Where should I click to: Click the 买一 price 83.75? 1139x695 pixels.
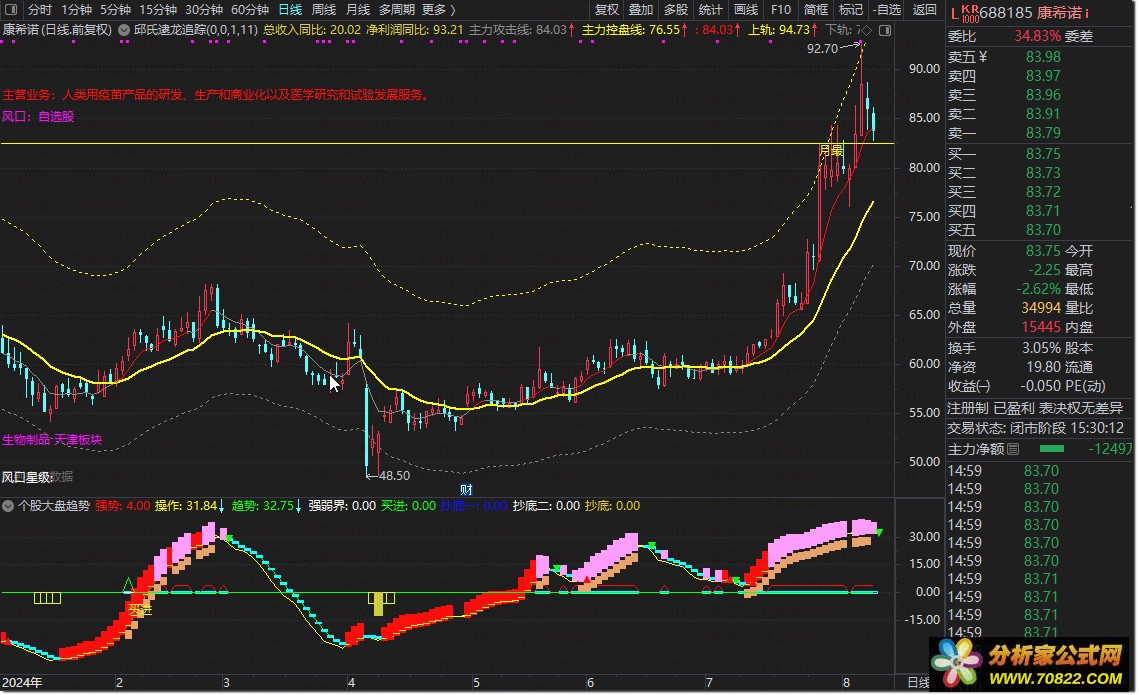[x=1043, y=154]
